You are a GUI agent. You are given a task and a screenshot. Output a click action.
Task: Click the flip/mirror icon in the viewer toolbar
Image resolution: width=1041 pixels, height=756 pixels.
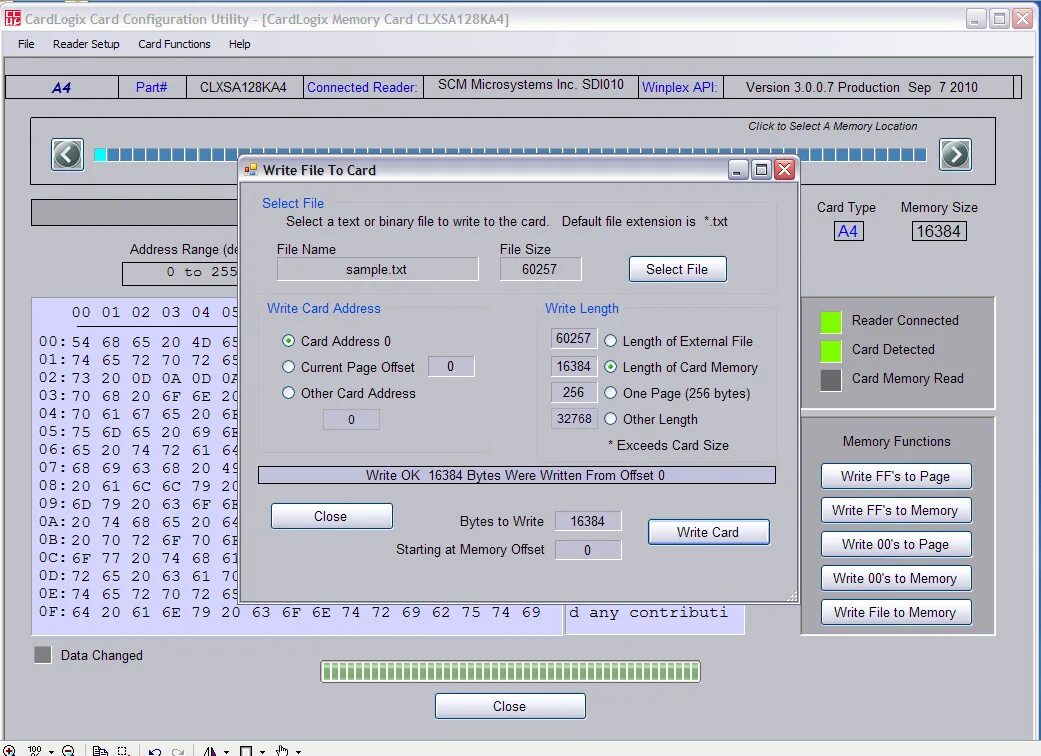tap(210, 751)
